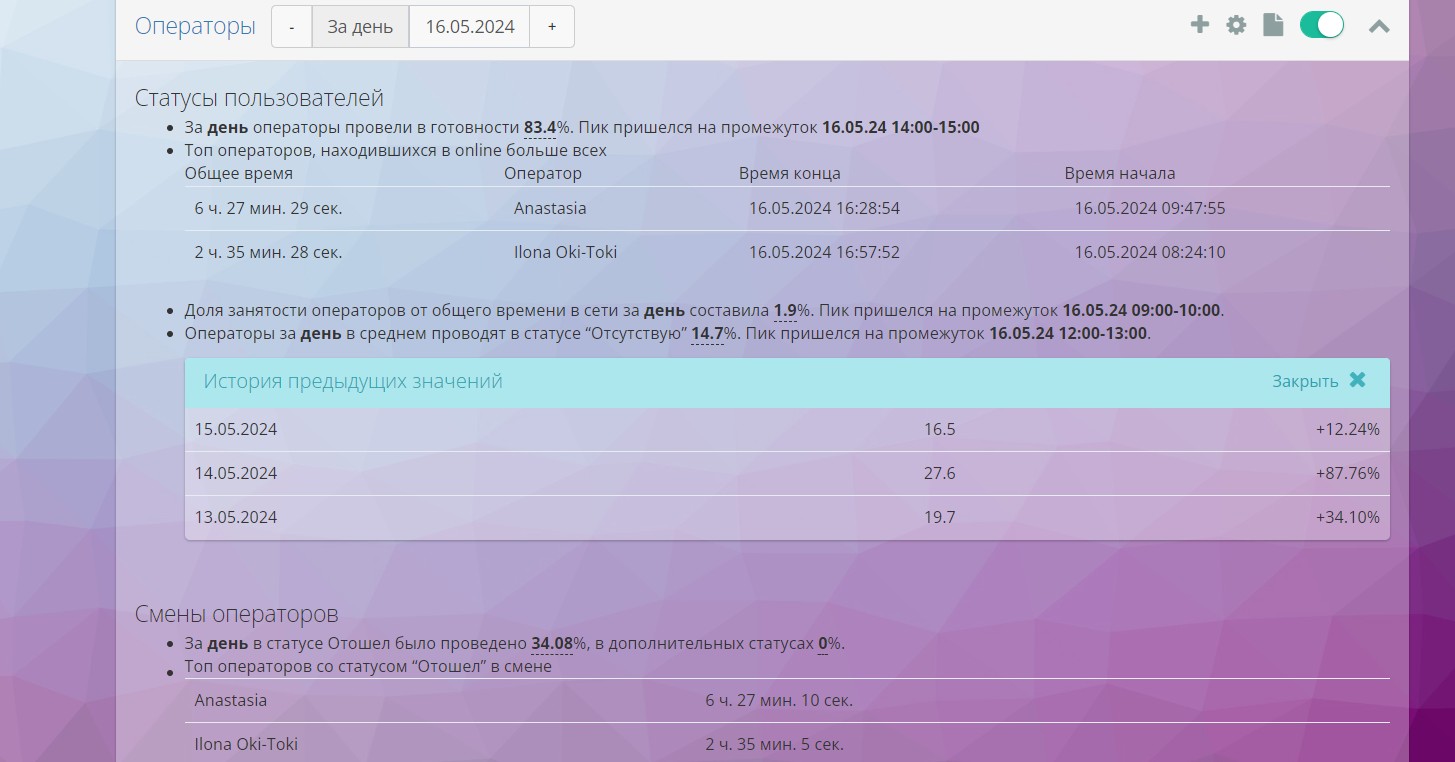The width and height of the screenshot is (1455, 762).
Task: Select the Anastasia row in the online table
Action: click(787, 209)
